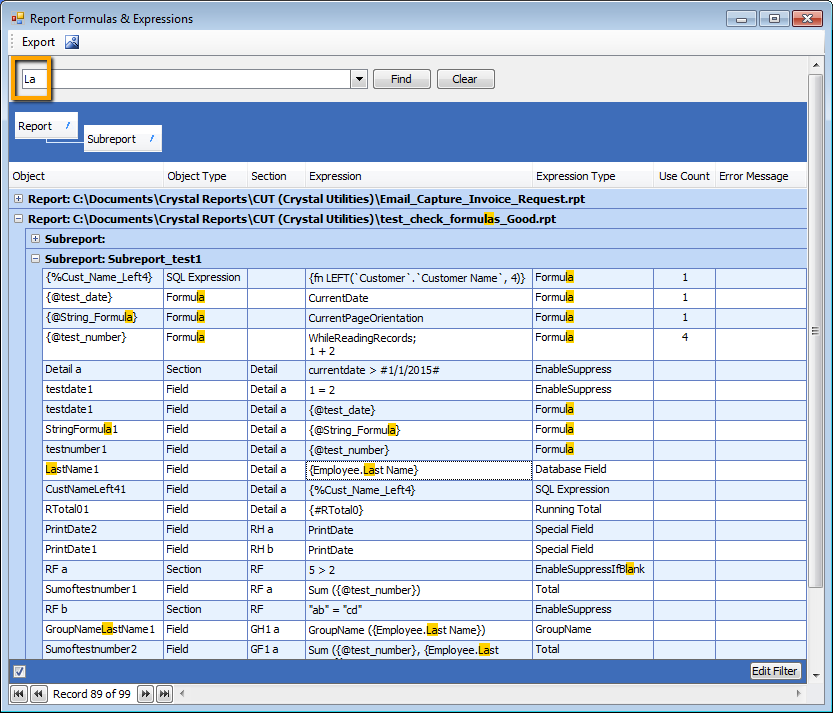Click the vertical scrollbar down arrow

(815, 676)
